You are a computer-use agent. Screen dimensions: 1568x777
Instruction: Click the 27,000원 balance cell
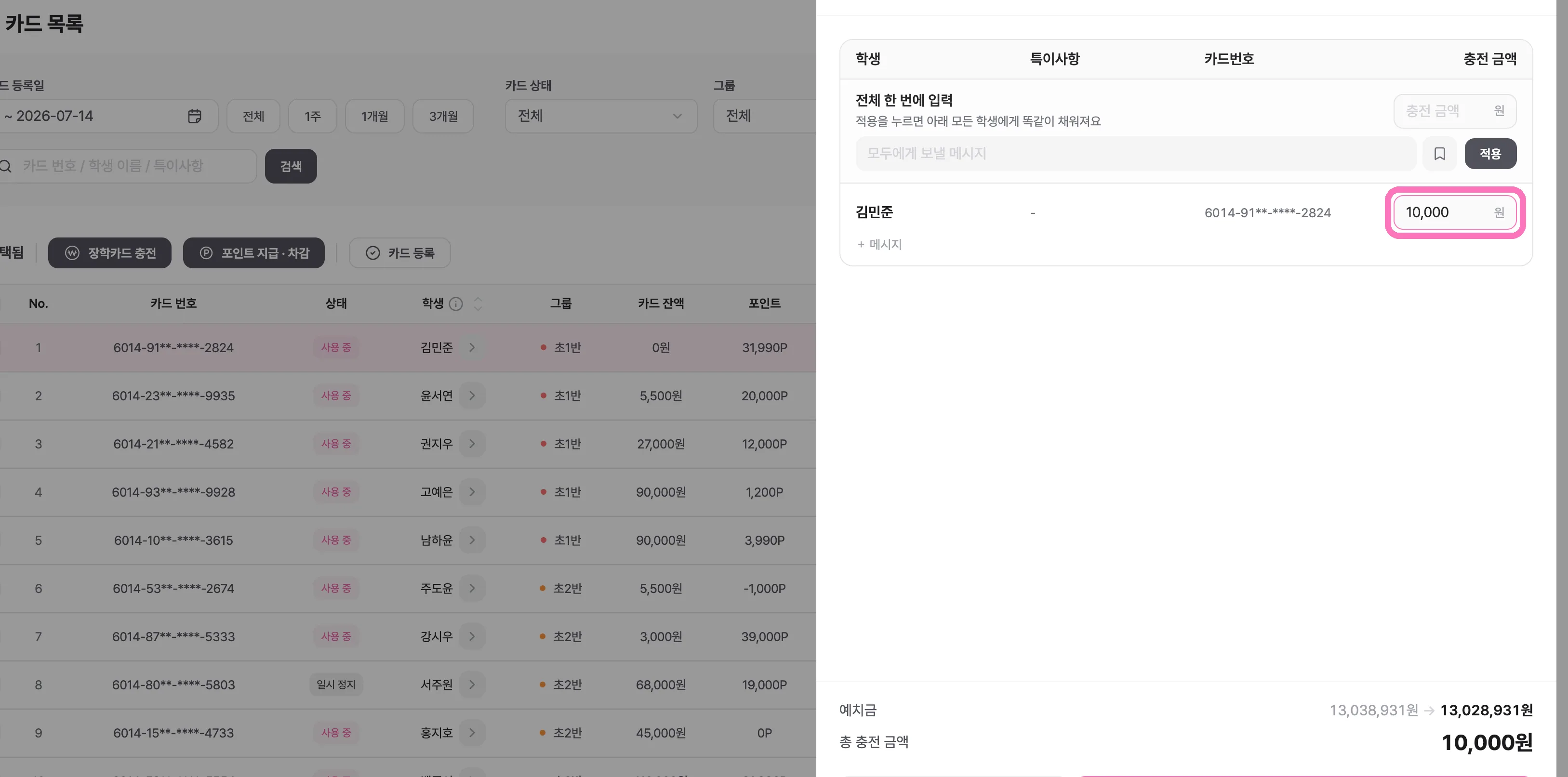click(661, 444)
